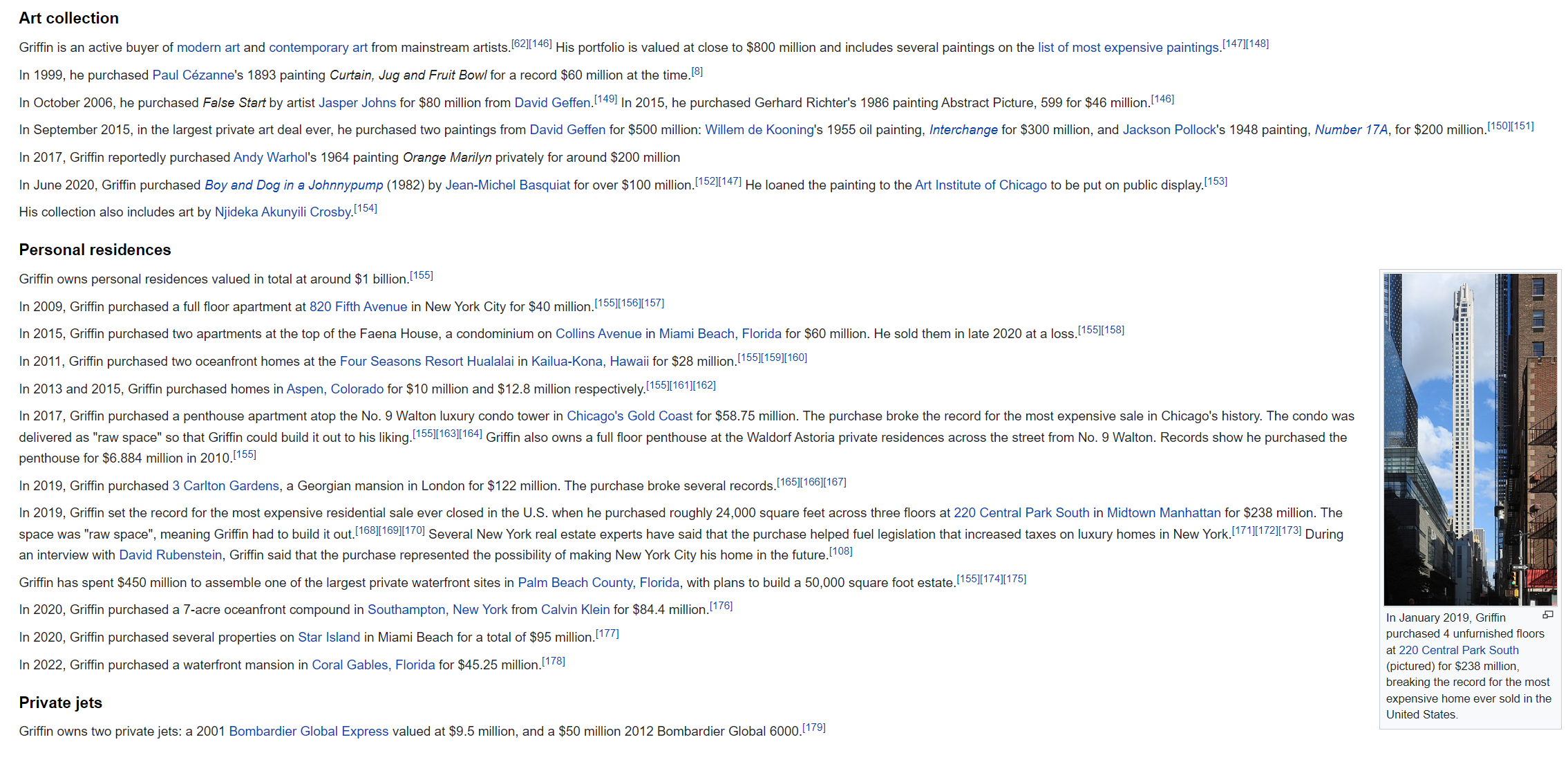Follow the 'Interchange' painting link

(x=963, y=130)
